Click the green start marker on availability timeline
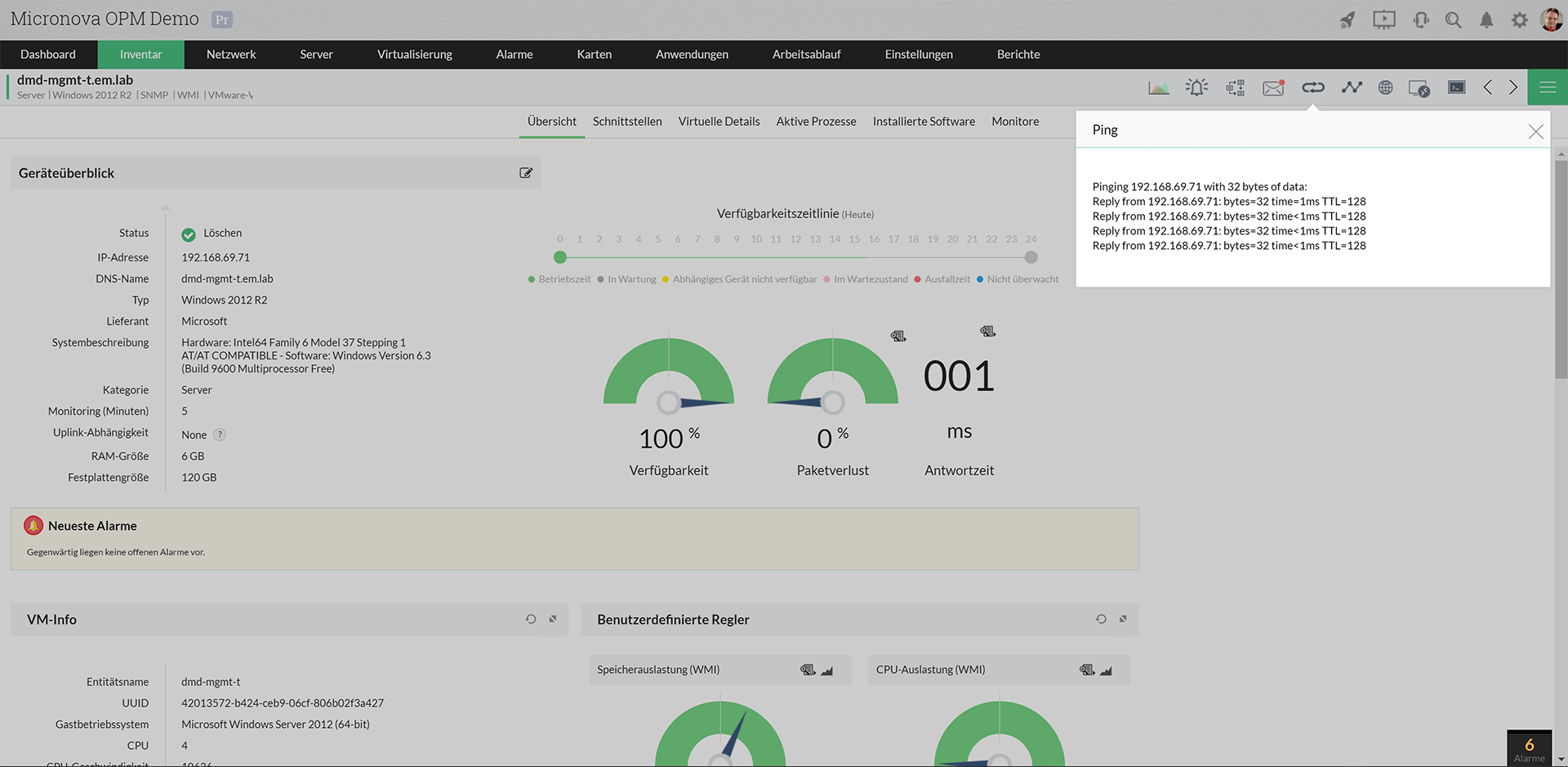Viewport: 1568px width, 767px height. [x=560, y=257]
